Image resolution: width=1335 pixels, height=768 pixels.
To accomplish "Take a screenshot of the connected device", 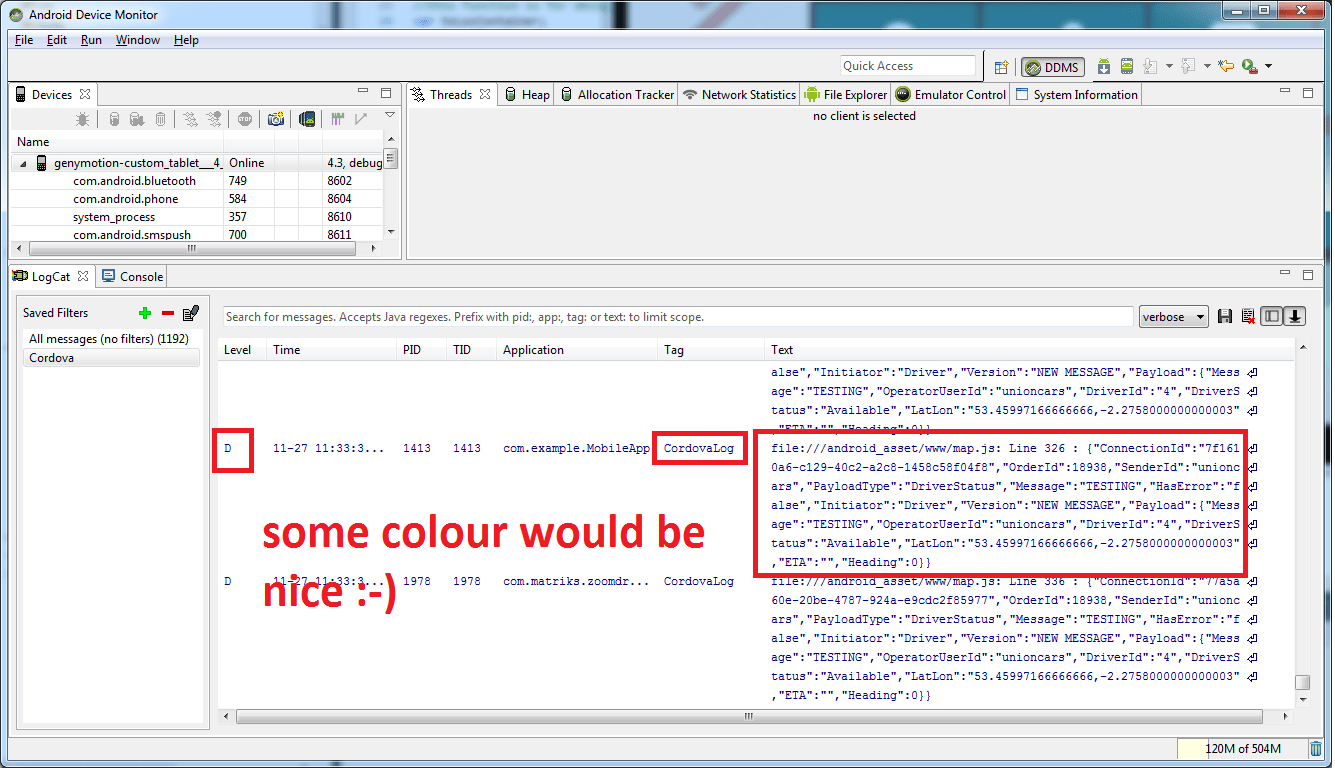I will tap(276, 119).
